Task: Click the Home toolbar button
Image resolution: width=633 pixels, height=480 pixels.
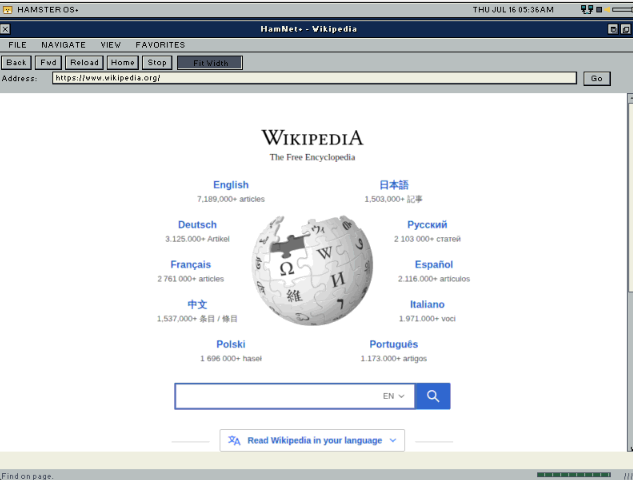Action: pyautogui.click(x=123, y=63)
